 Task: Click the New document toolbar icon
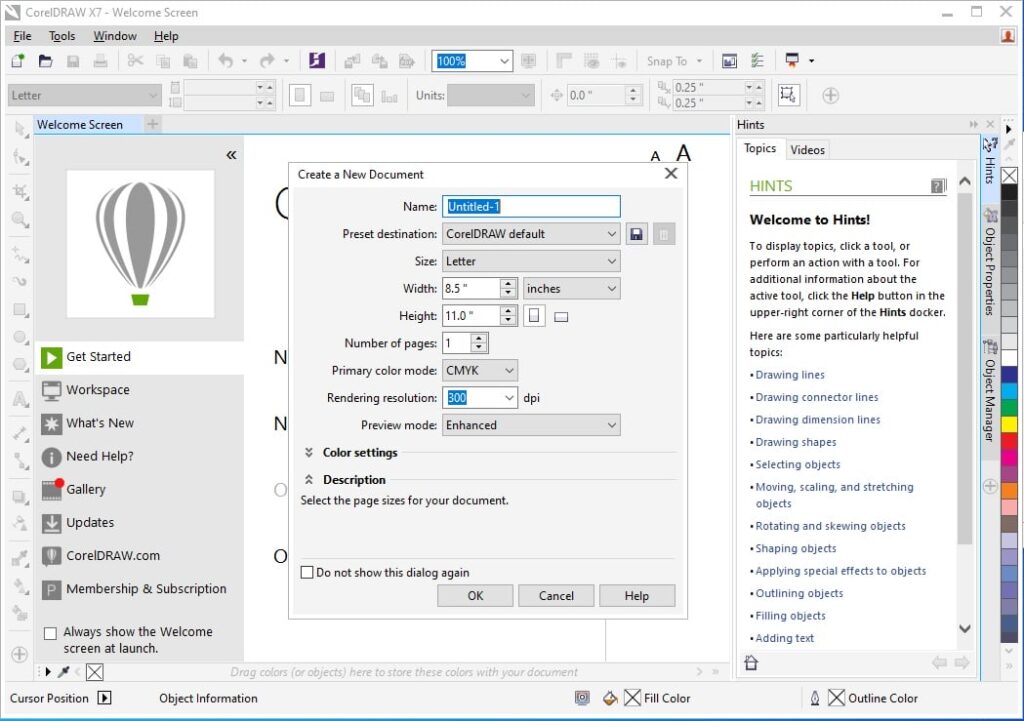click(18, 61)
